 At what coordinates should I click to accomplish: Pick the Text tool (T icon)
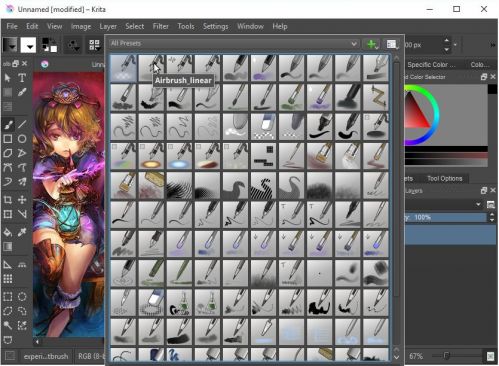click(x=22, y=78)
